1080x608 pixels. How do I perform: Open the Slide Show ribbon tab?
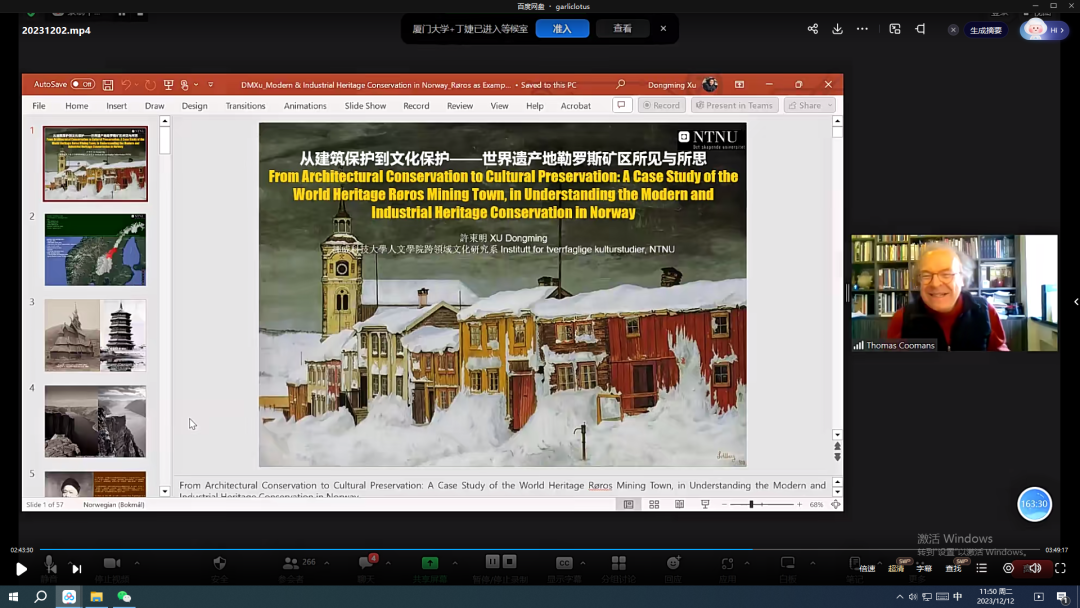[365, 106]
